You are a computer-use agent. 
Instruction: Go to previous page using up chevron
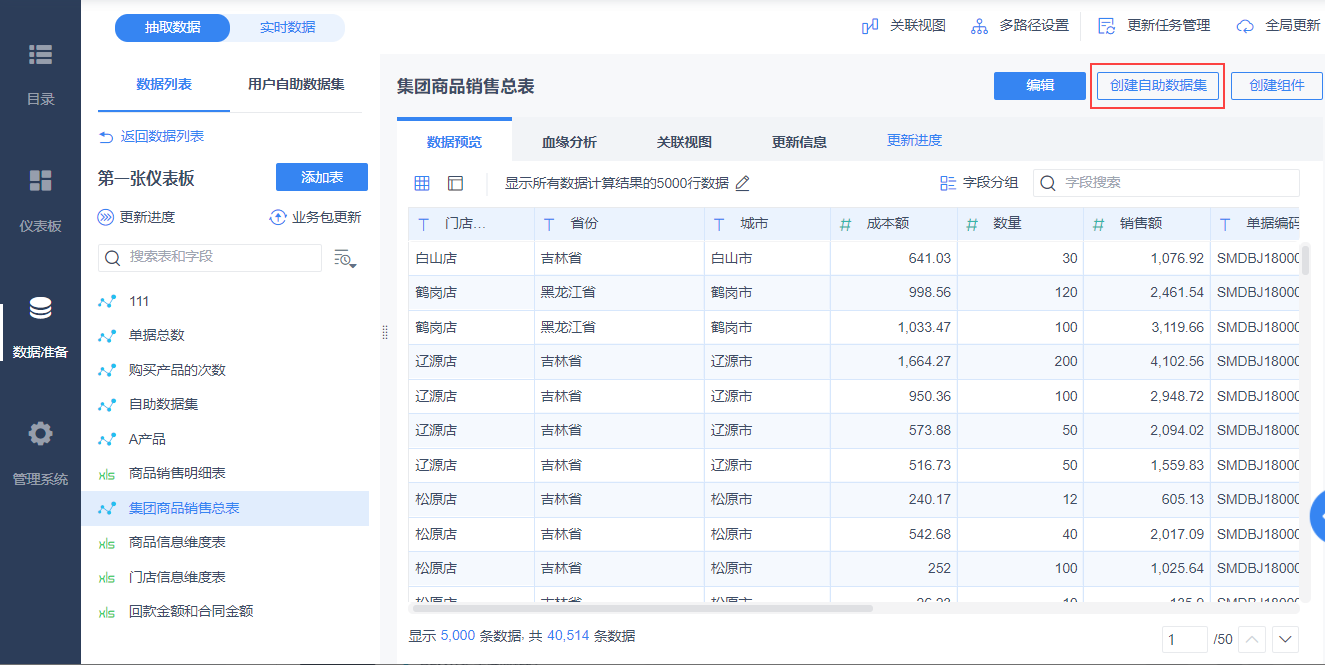[1252, 639]
